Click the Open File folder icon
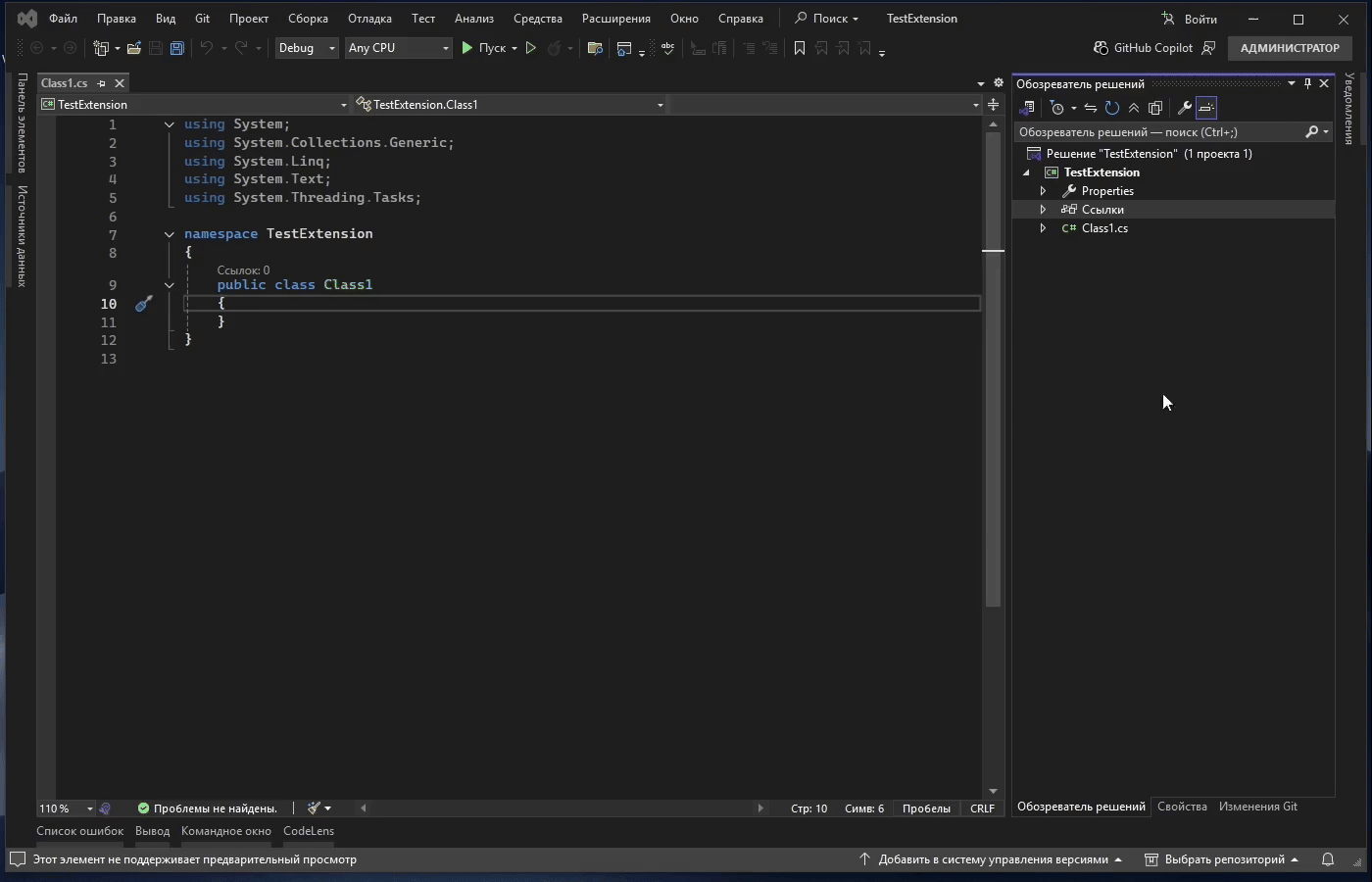Image resolution: width=1372 pixels, height=882 pixels. (134, 48)
